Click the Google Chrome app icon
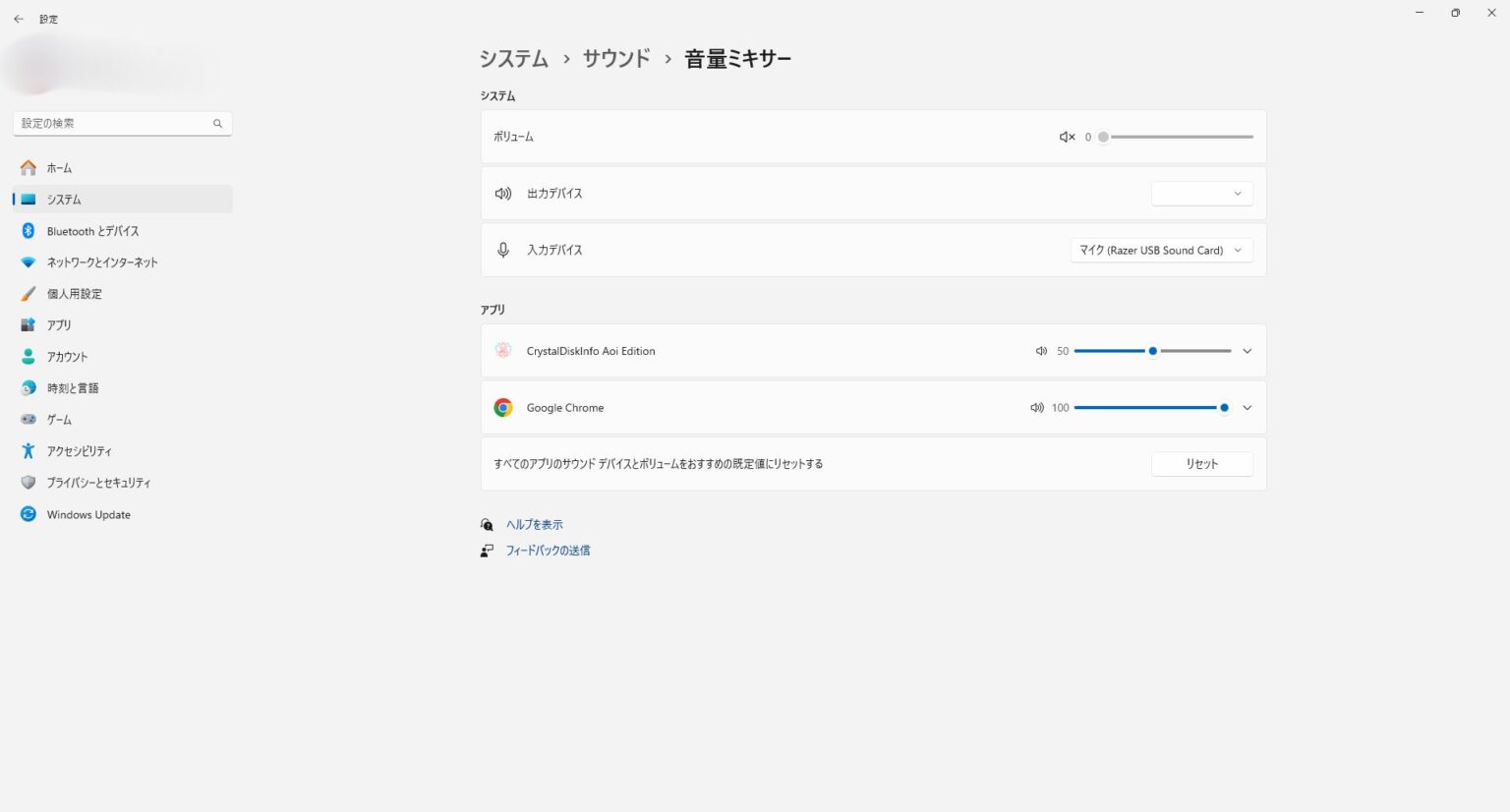 503,408
